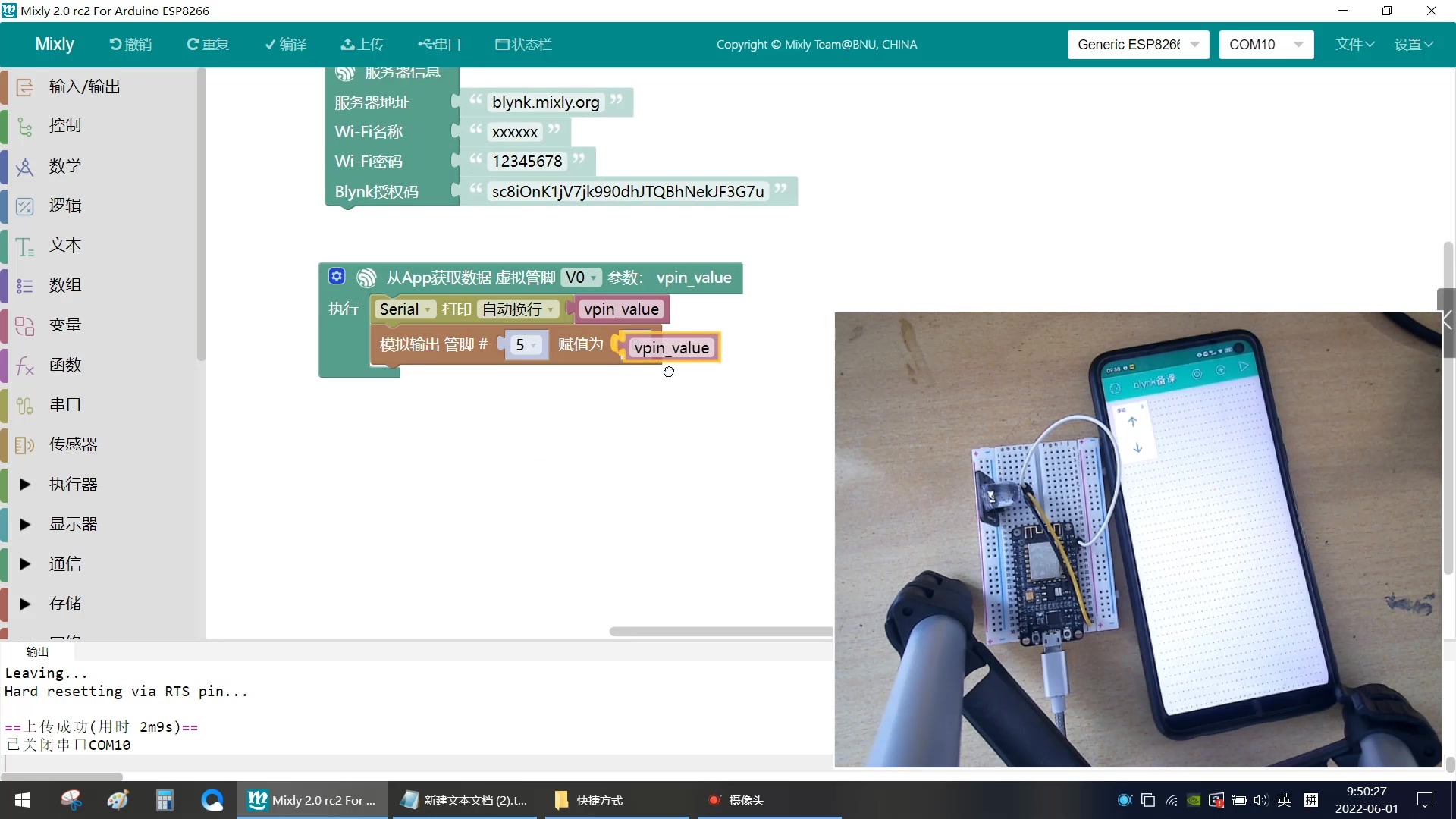Edit the Wi-Fi name xxxxxx field
Image resolution: width=1456 pixels, height=819 pixels.
click(515, 132)
